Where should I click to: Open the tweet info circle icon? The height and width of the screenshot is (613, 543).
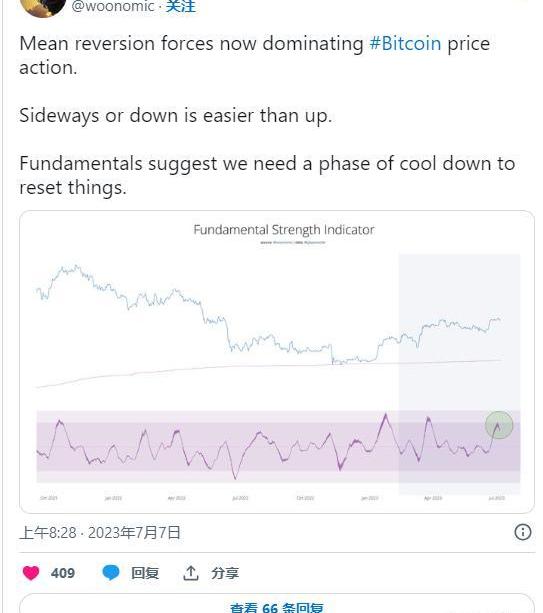click(x=523, y=532)
